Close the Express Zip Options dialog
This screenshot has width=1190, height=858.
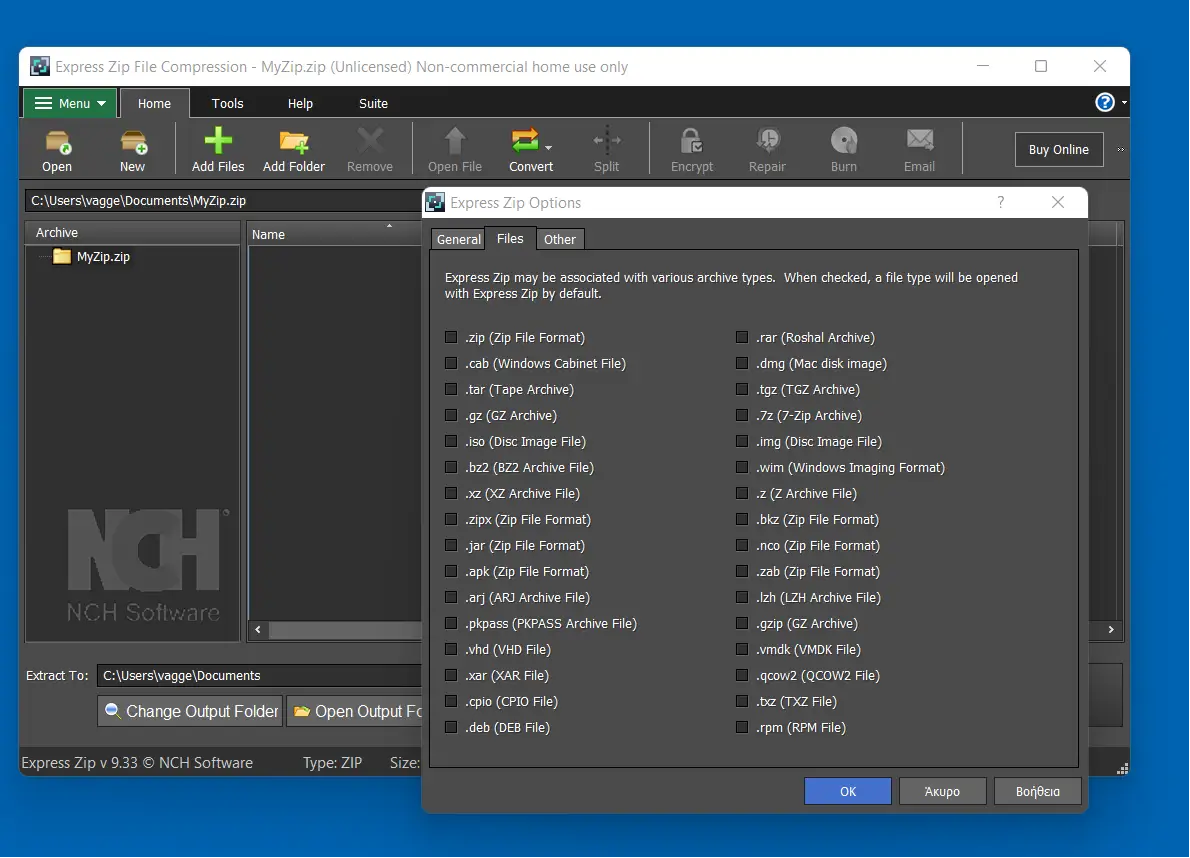click(1058, 202)
